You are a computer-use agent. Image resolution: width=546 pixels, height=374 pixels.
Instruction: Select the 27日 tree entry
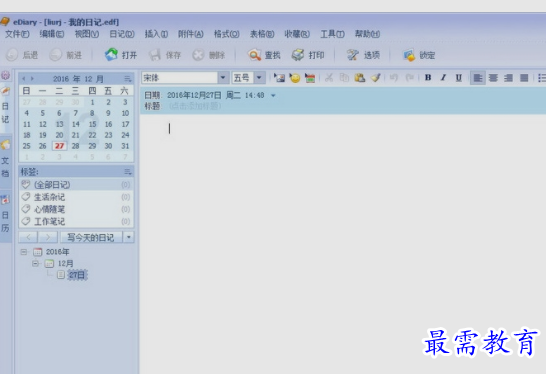pyautogui.click(x=77, y=275)
